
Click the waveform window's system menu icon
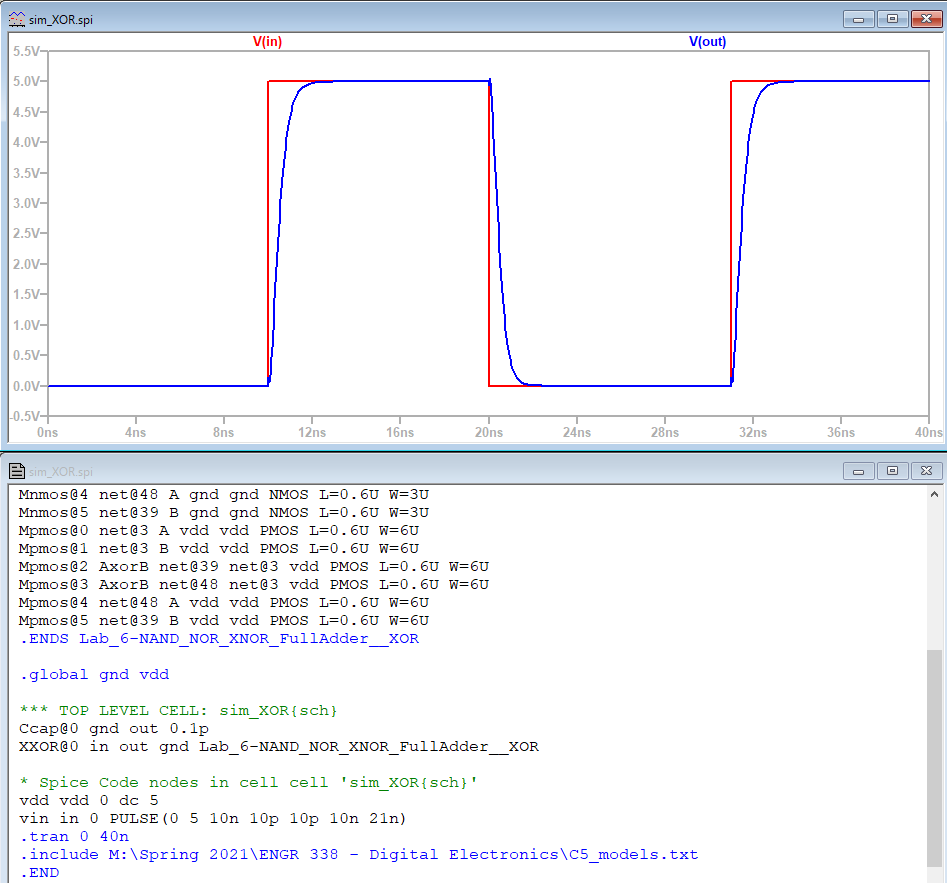tap(17, 18)
